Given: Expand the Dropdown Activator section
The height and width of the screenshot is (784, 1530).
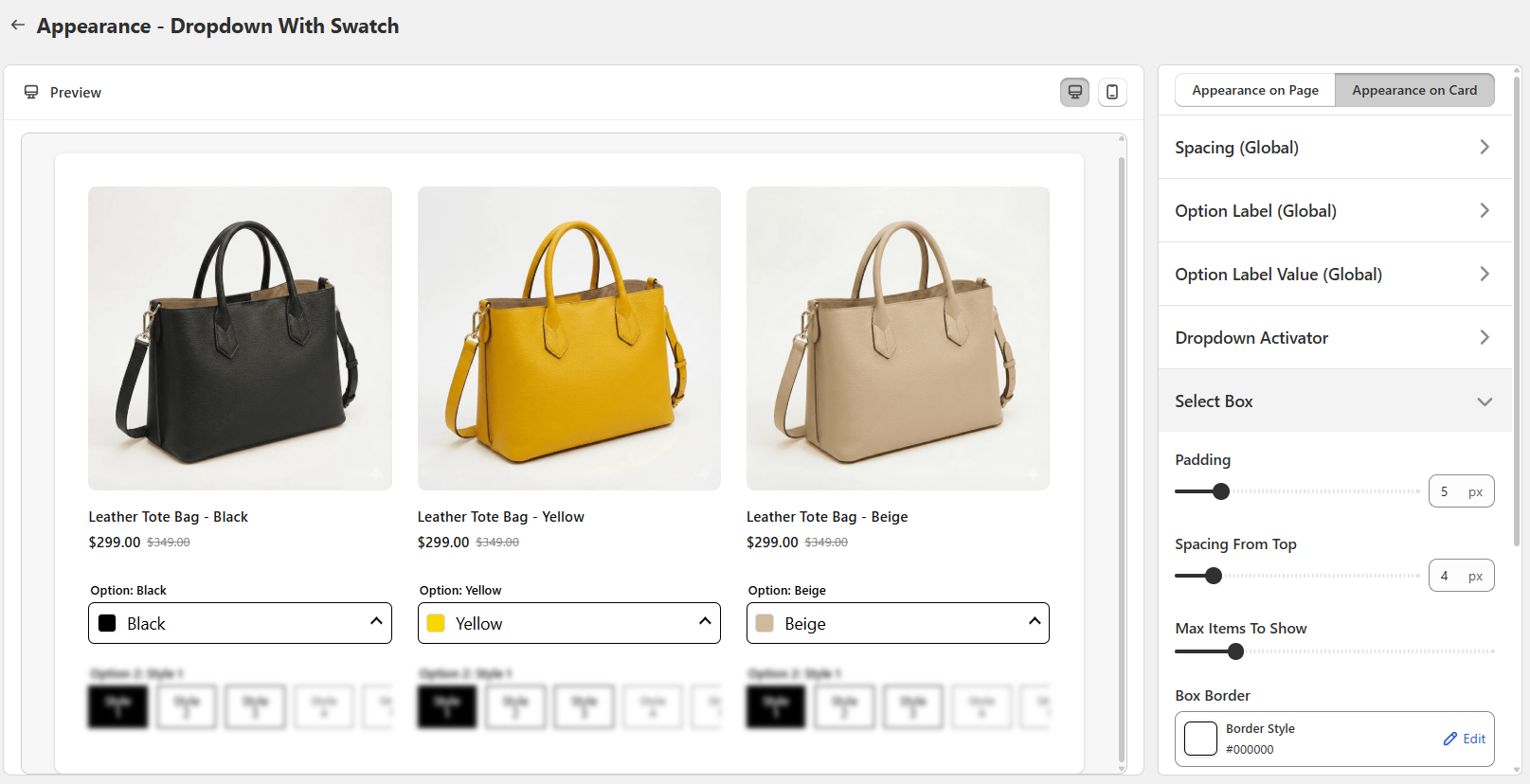Looking at the screenshot, I should pyautogui.click(x=1335, y=338).
